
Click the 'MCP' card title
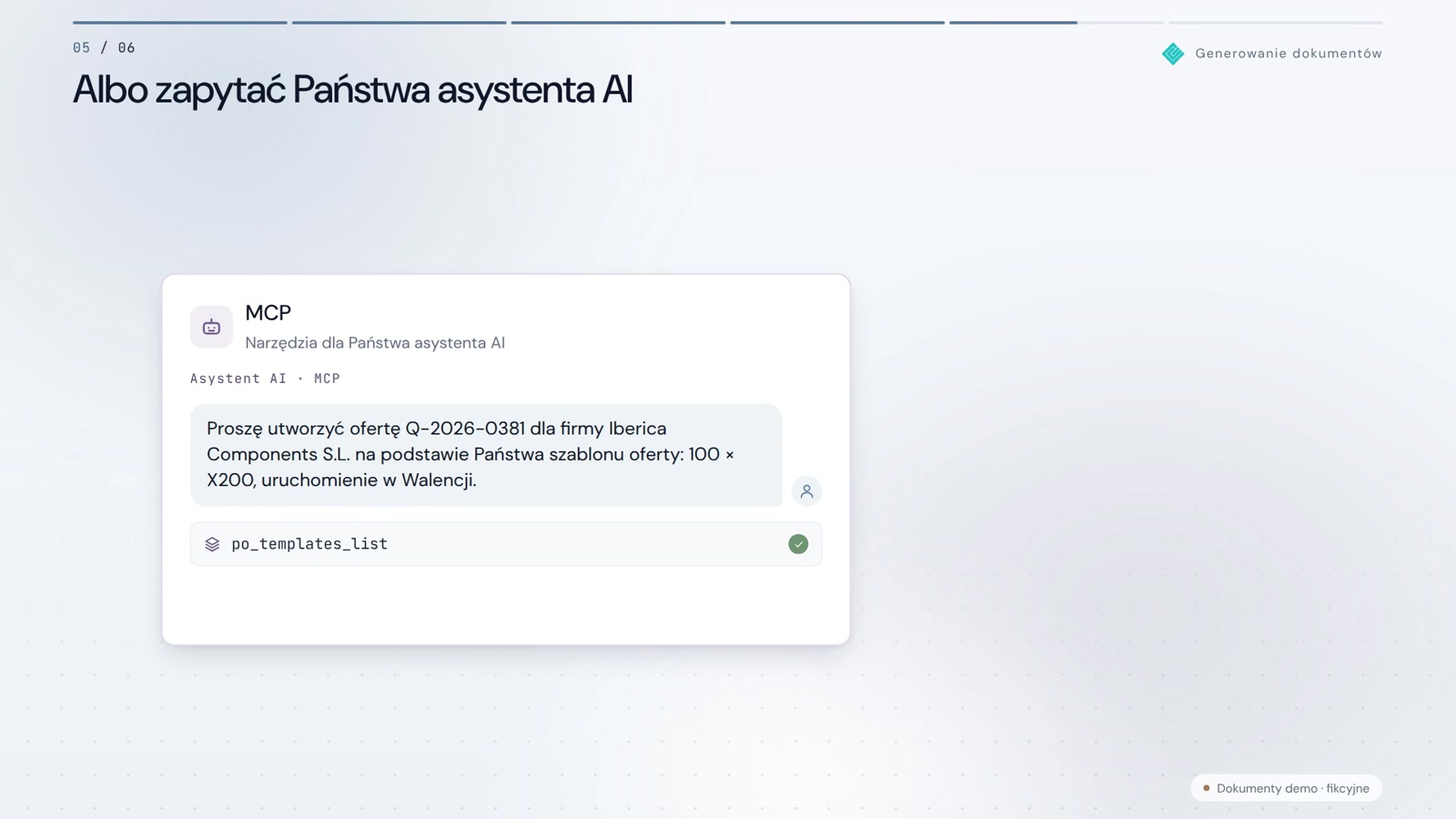(x=268, y=313)
